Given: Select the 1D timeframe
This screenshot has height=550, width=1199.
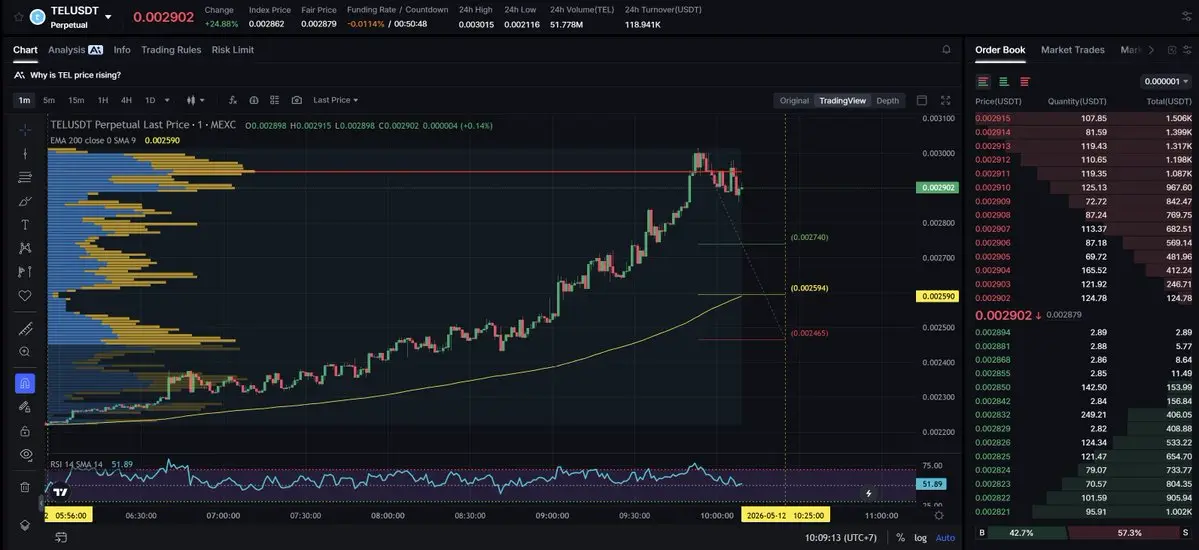Looking at the screenshot, I should coord(150,100).
